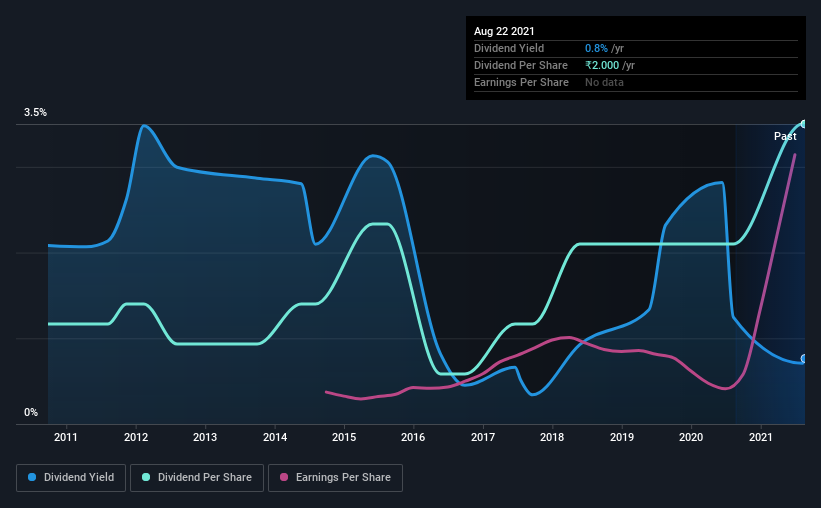Click the 3.5% y-axis label
Viewport: 821px width, 508px height.
(x=35, y=113)
